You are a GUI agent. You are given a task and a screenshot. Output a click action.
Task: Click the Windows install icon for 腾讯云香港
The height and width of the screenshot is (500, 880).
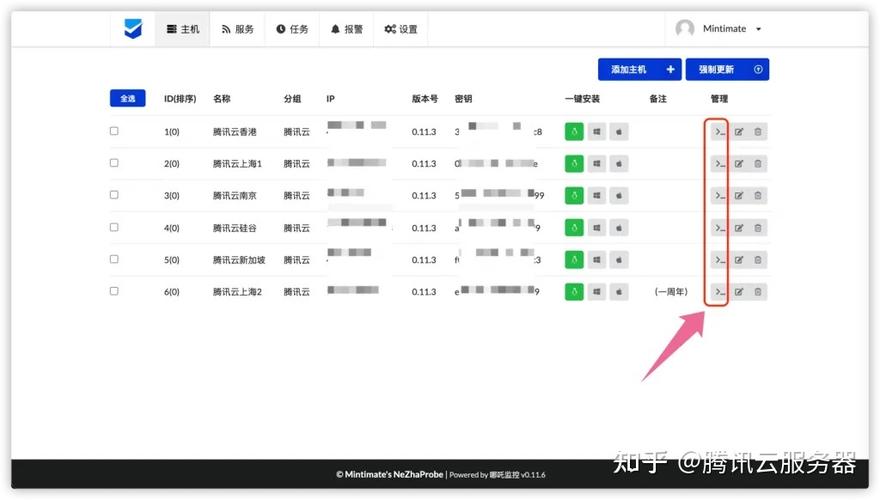click(x=597, y=132)
